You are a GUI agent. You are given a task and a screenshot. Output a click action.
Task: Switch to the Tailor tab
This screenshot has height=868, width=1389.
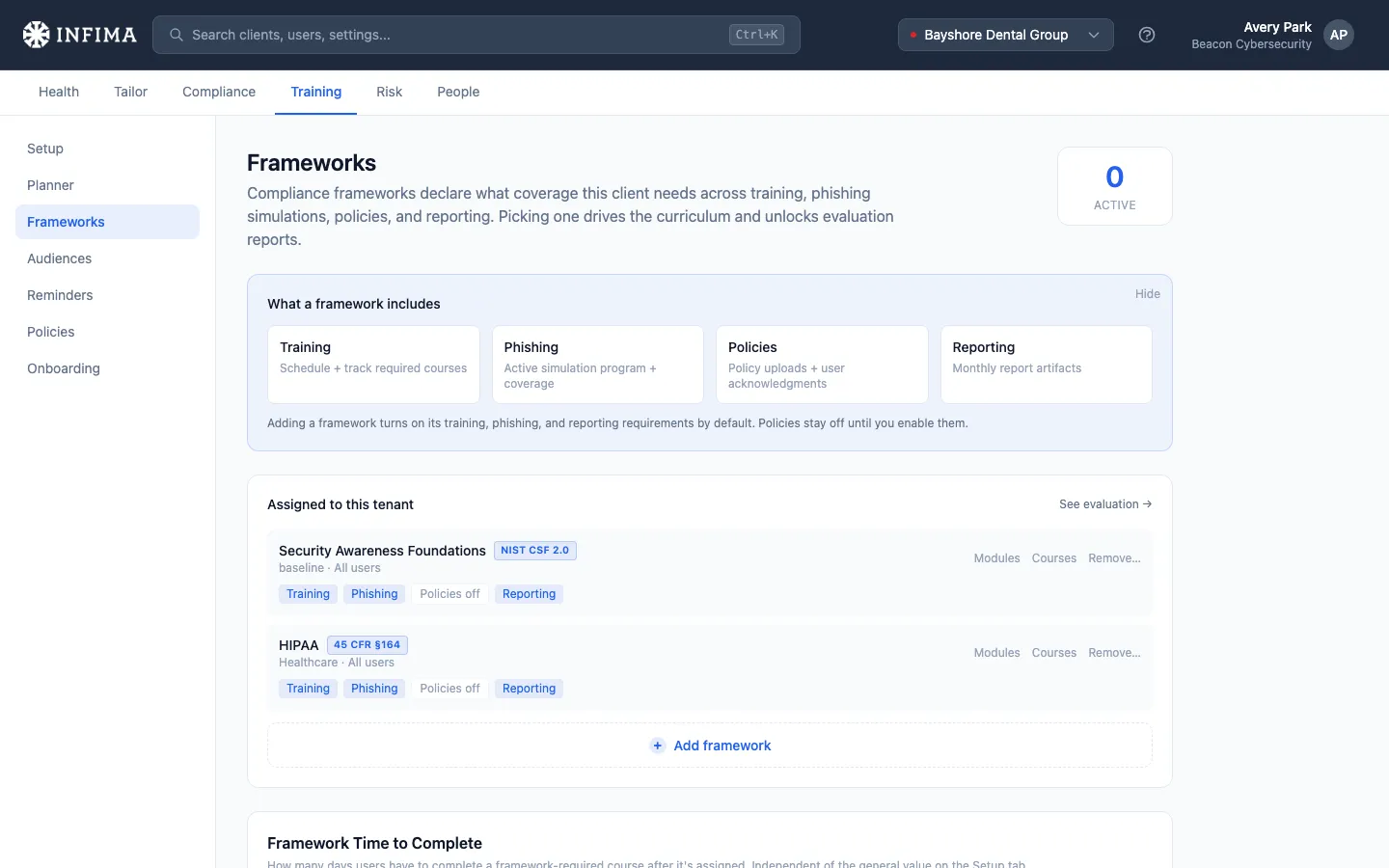pos(130,92)
